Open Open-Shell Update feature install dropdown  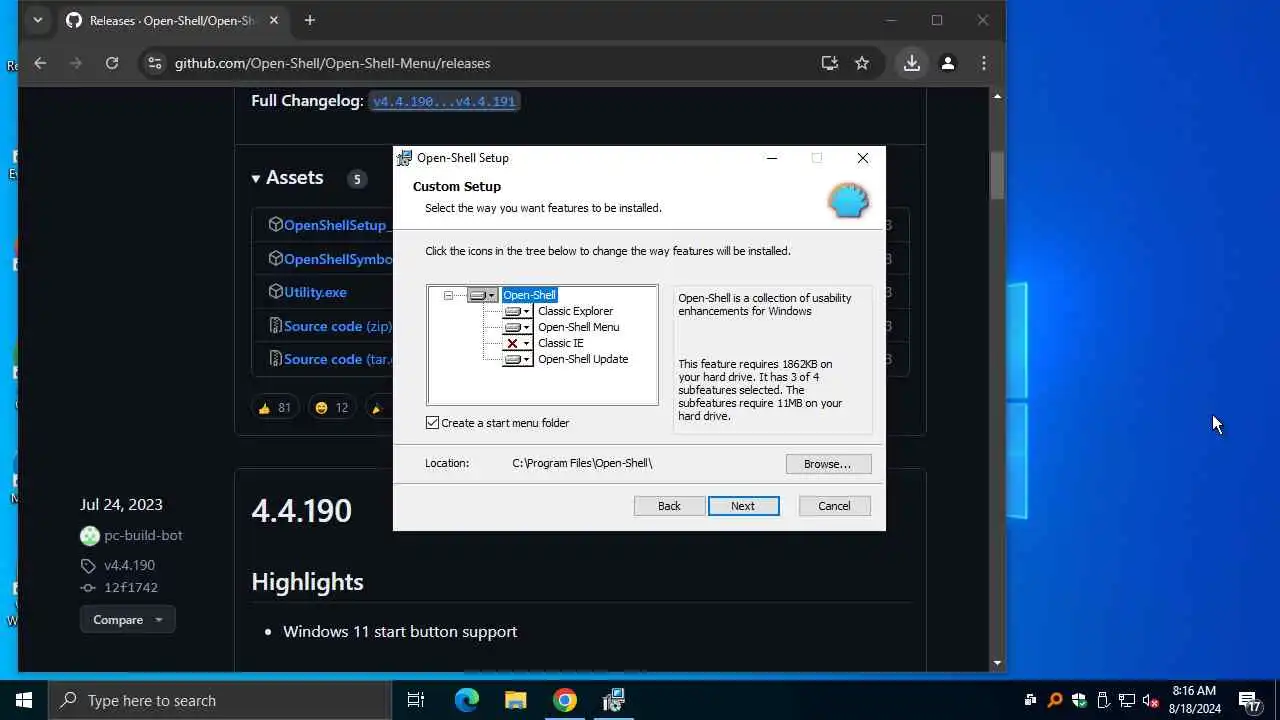(x=517, y=359)
